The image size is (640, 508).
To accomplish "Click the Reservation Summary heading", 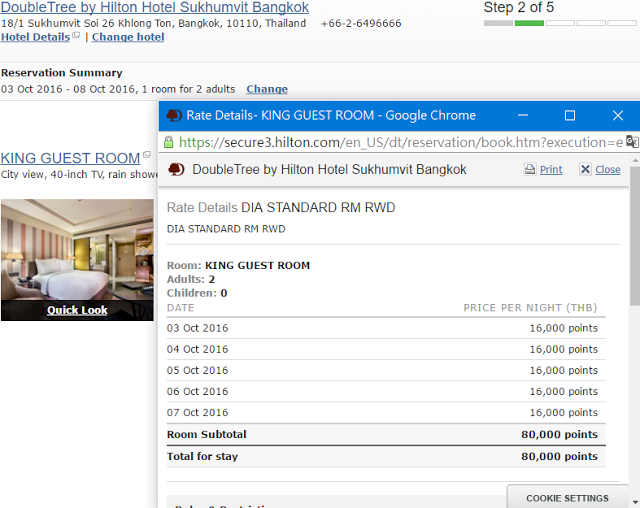I will [62, 73].
